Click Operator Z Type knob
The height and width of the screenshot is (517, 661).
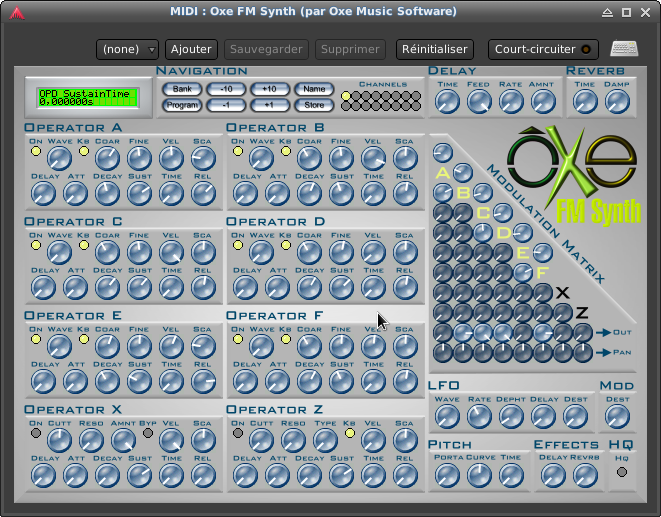coord(325,441)
